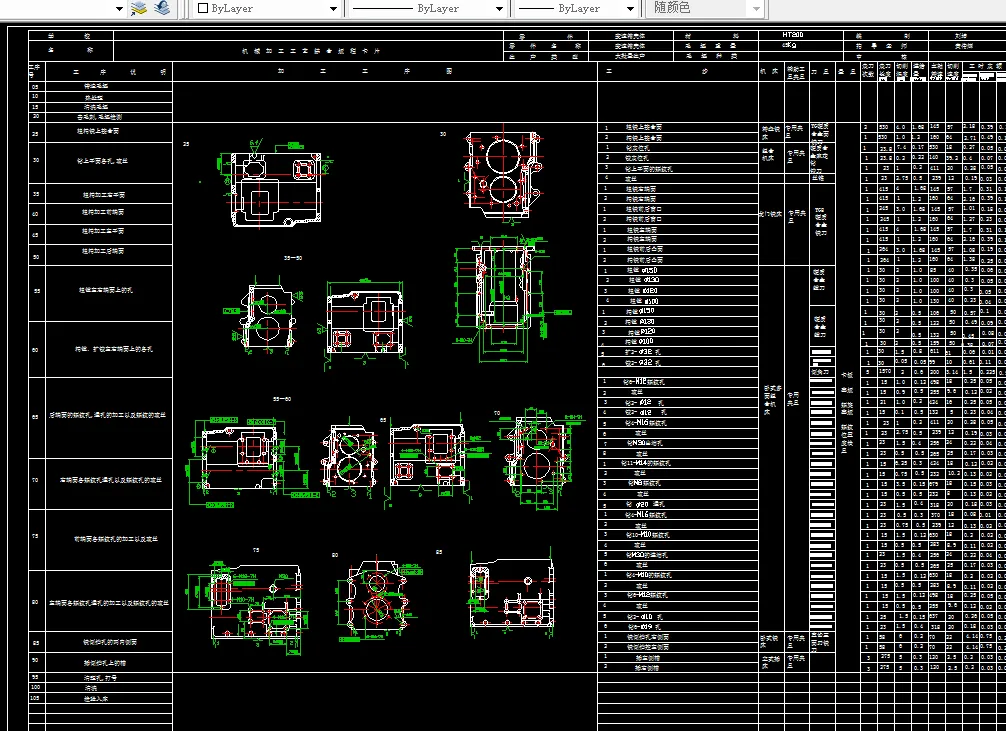Pick the gearbox view labeled 25
This screenshot has height=731, width=1006.
(276, 184)
